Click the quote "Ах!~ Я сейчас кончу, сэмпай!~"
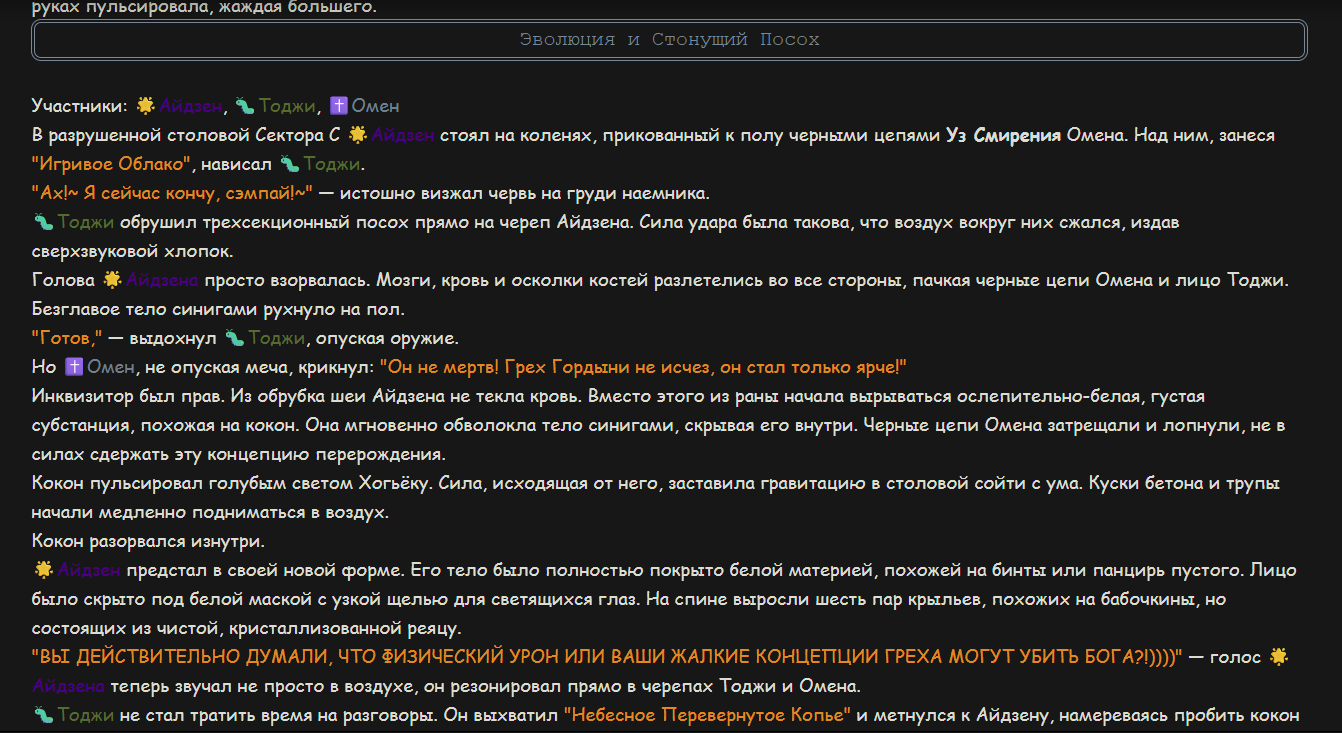The width and height of the screenshot is (1342, 733). pyautogui.click(x=173, y=193)
